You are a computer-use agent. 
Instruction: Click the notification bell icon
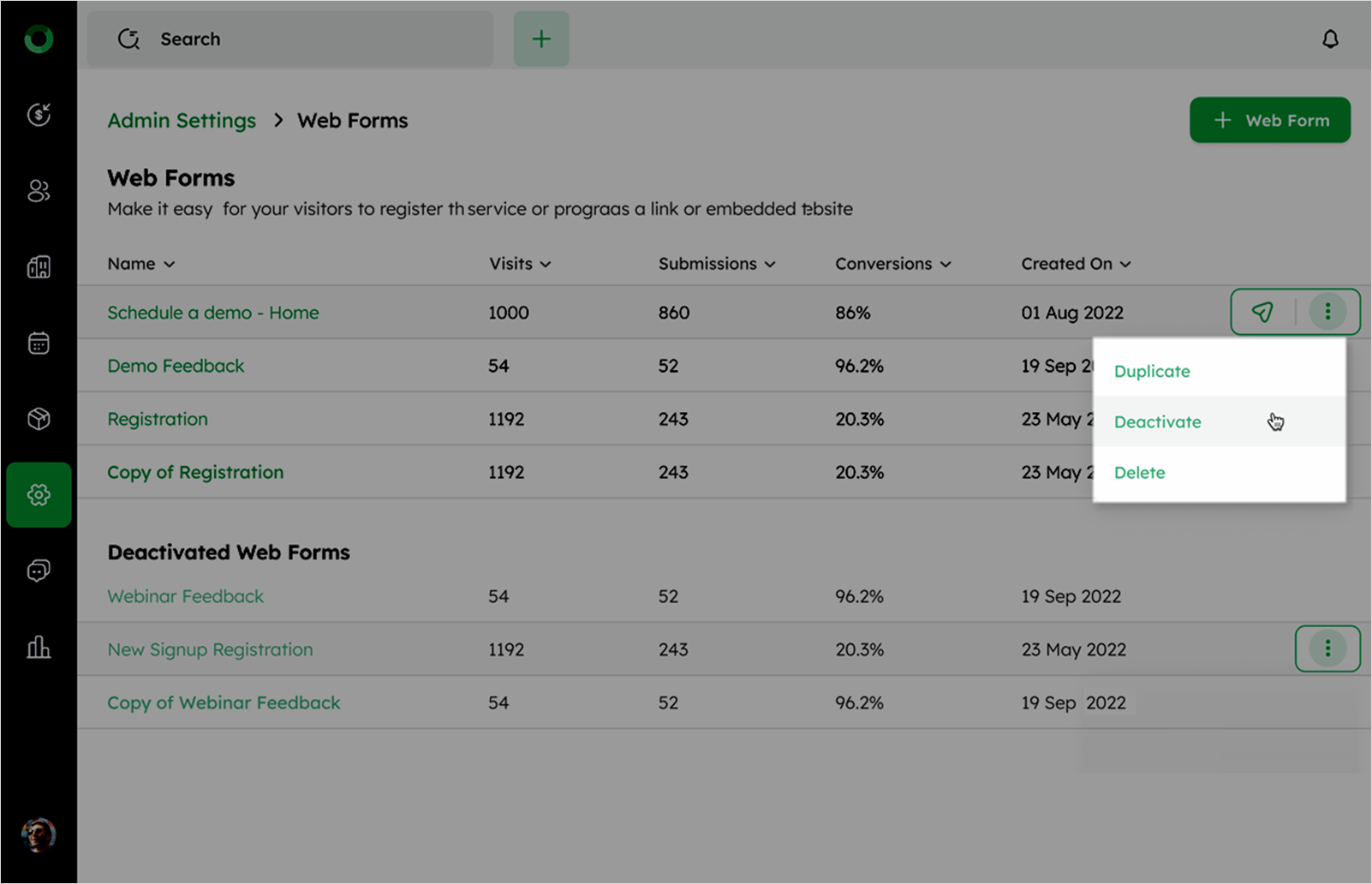pos(1329,39)
